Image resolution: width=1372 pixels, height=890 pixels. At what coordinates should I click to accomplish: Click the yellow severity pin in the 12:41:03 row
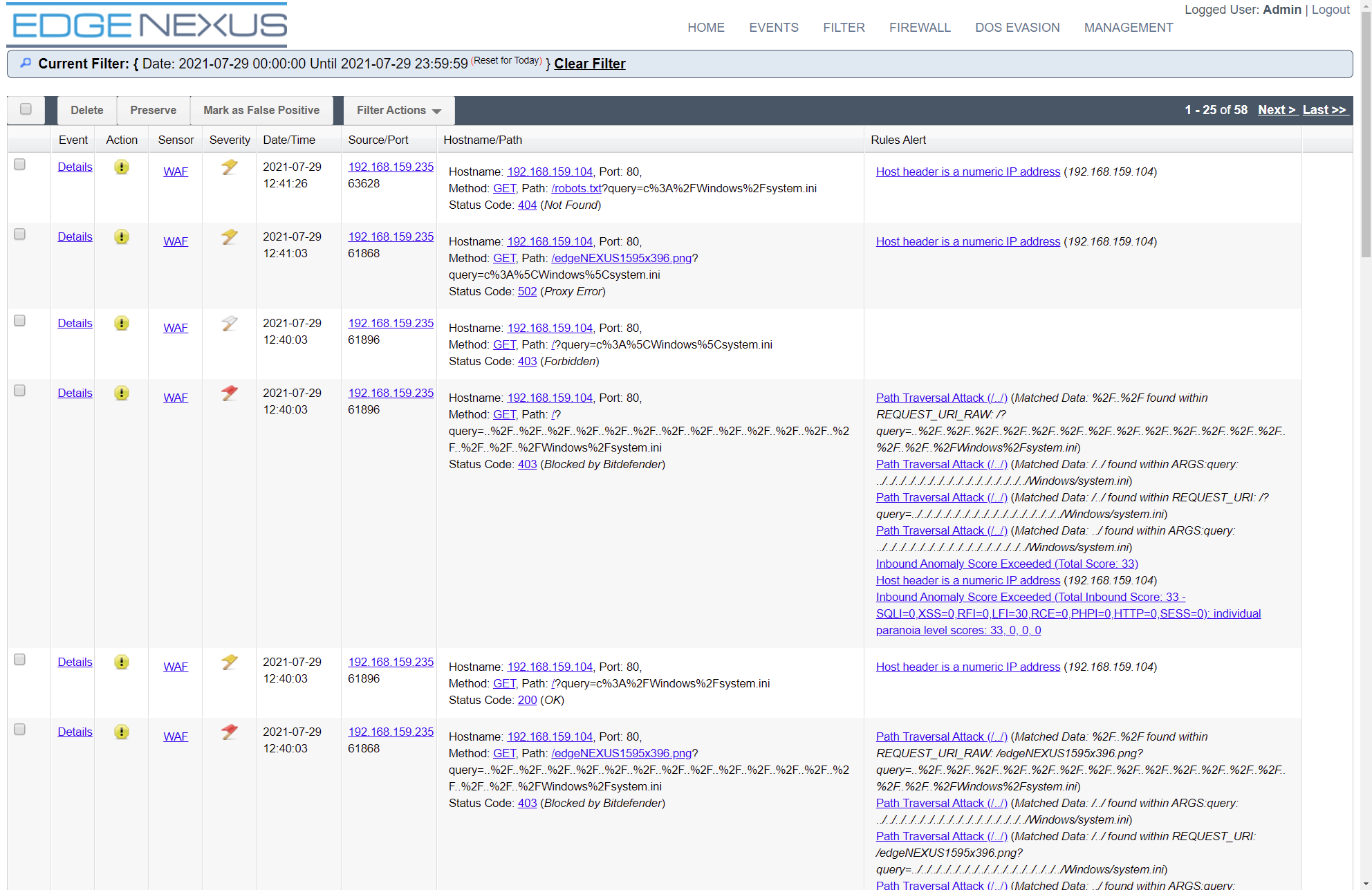[x=230, y=237]
